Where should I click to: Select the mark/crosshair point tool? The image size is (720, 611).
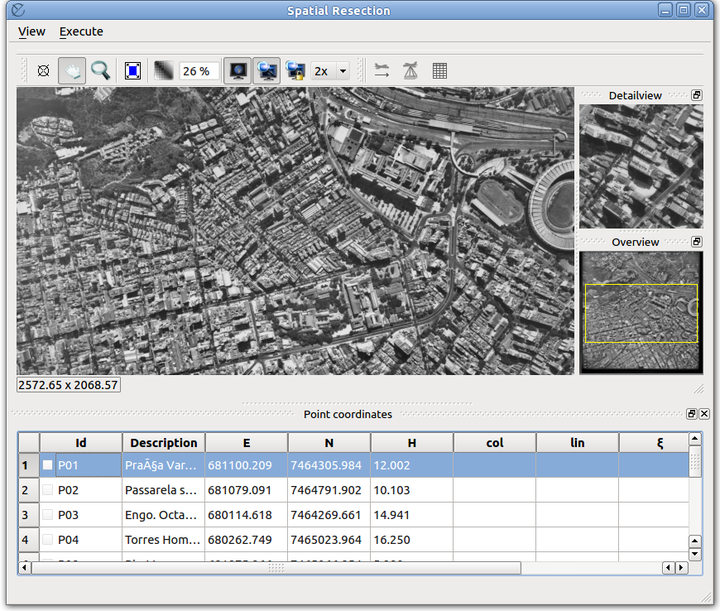click(x=43, y=71)
